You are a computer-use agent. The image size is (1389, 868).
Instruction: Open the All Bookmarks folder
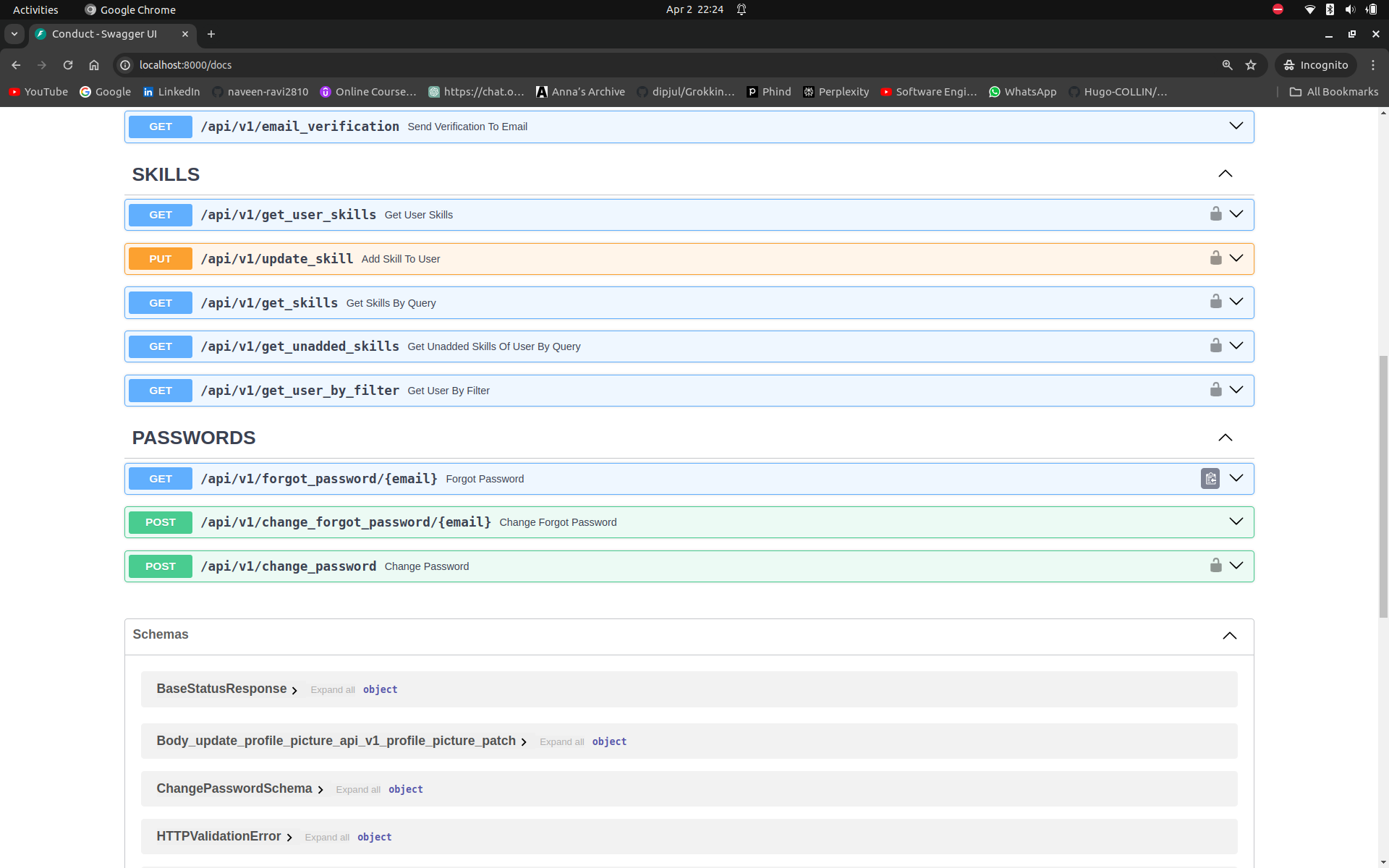click(1333, 92)
